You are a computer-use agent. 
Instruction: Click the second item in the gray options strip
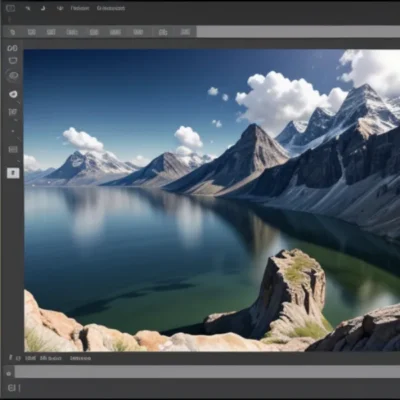(x=32, y=32)
